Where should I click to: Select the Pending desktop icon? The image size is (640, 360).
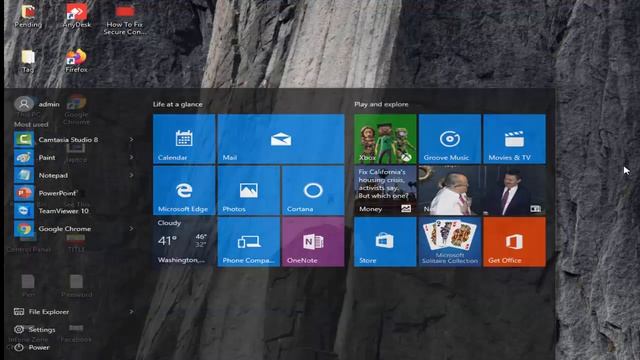[28, 16]
